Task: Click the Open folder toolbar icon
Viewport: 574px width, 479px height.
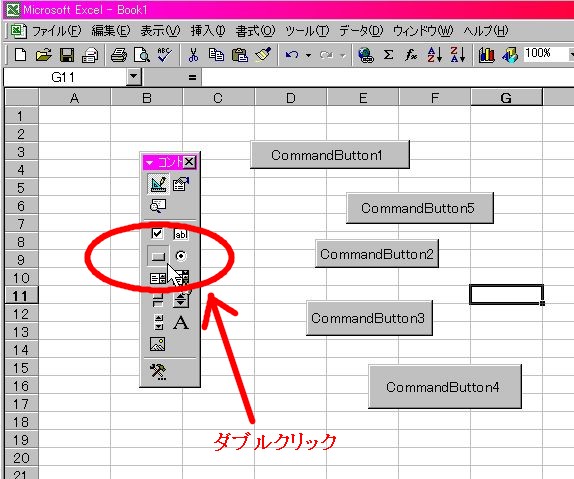Action: click(43, 55)
